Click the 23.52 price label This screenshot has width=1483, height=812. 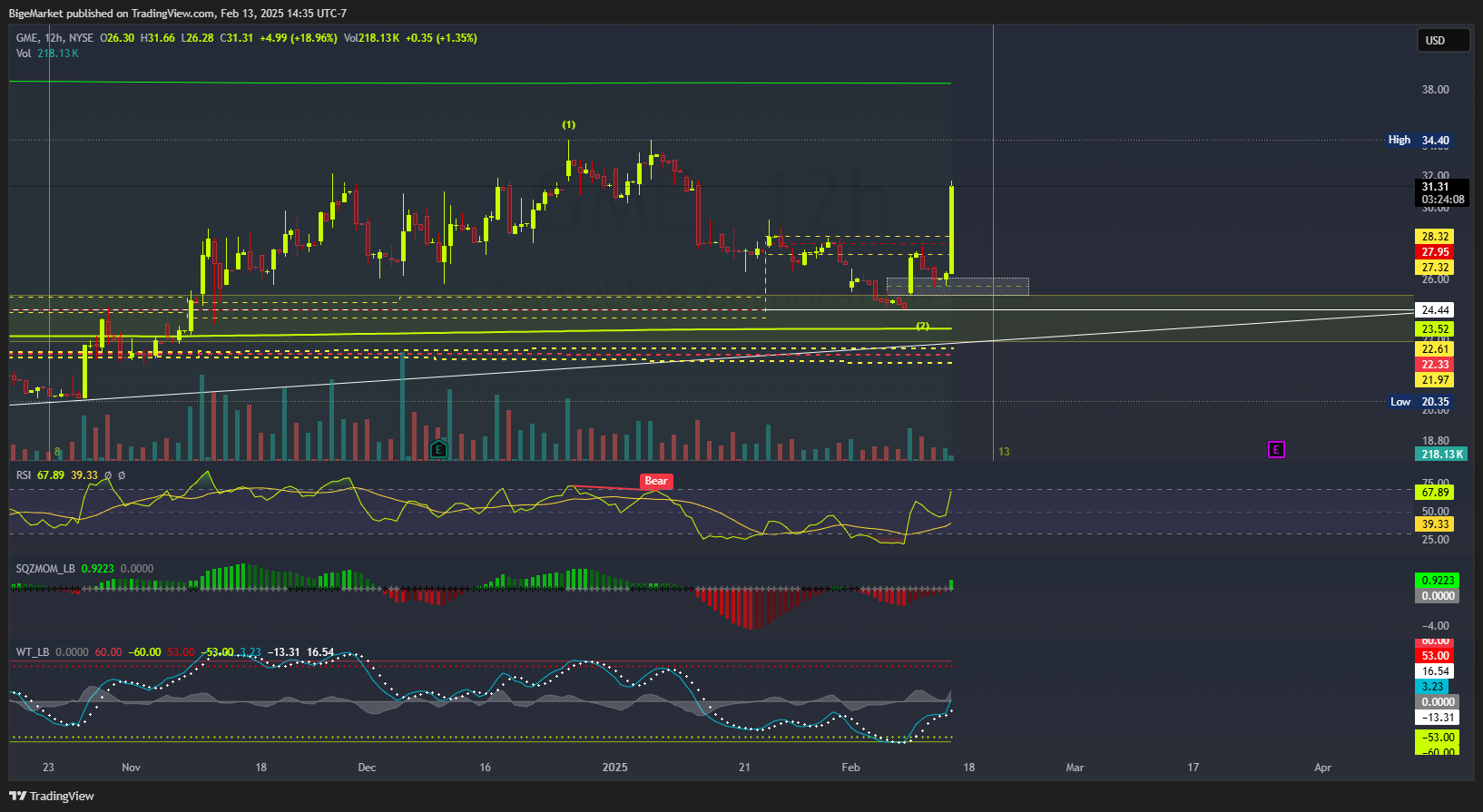[x=1434, y=329]
